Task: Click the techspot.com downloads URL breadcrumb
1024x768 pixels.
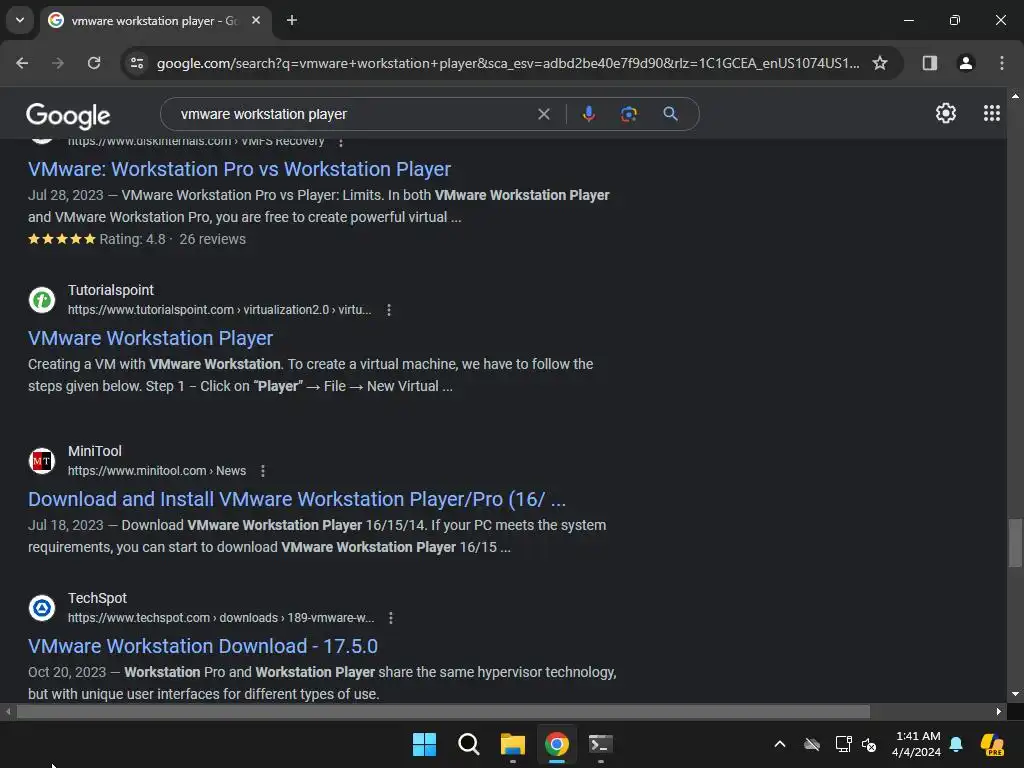Action: point(221,618)
